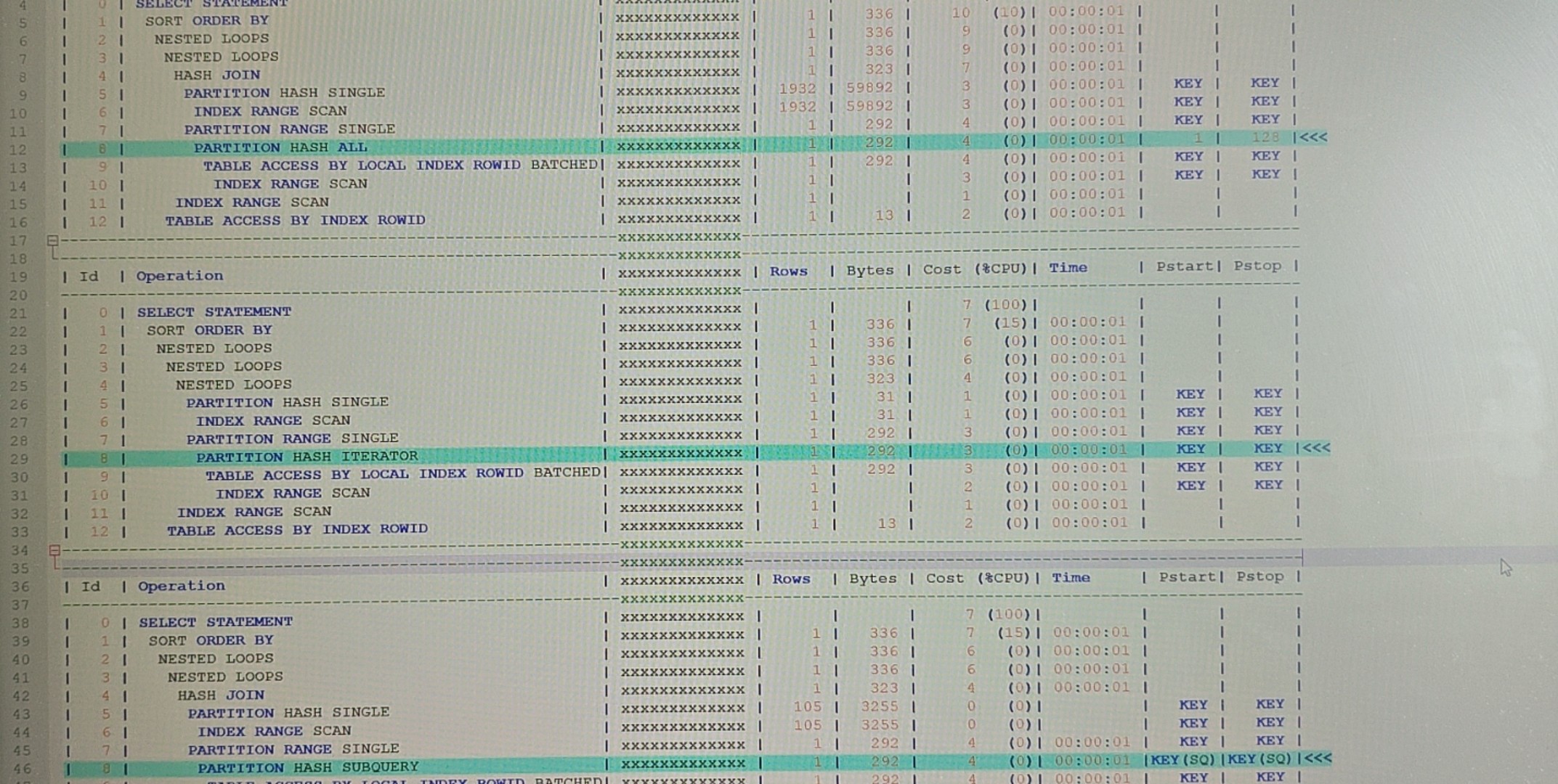Click Rows value 1932 on line 9
Image resolution: width=1558 pixels, height=784 pixels.
(797, 89)
